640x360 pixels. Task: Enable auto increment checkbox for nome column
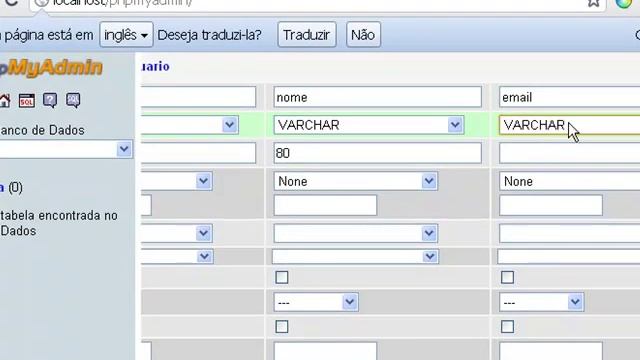282,327
